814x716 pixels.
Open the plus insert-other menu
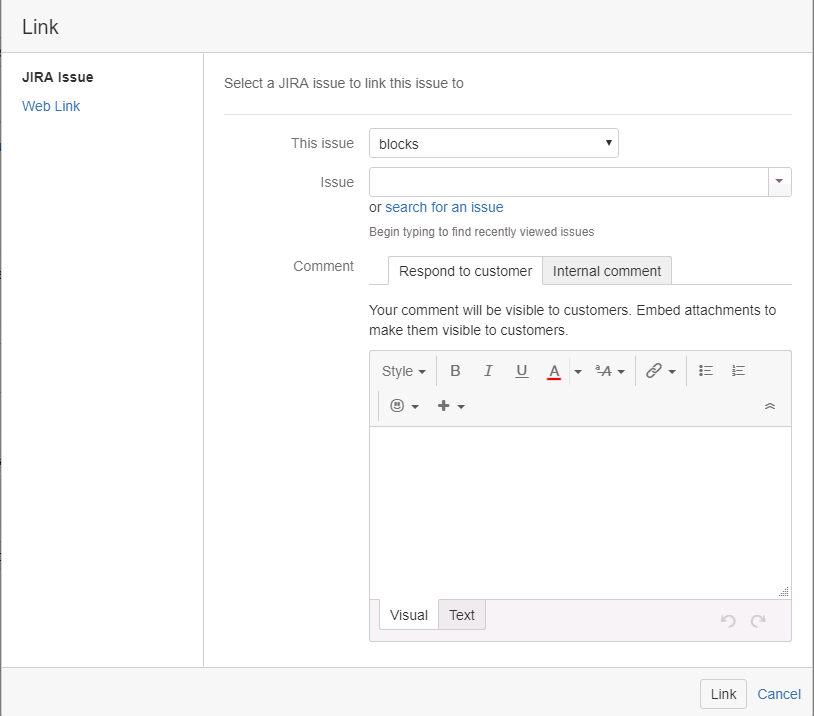pyautogui.click(x=451, y=406)
